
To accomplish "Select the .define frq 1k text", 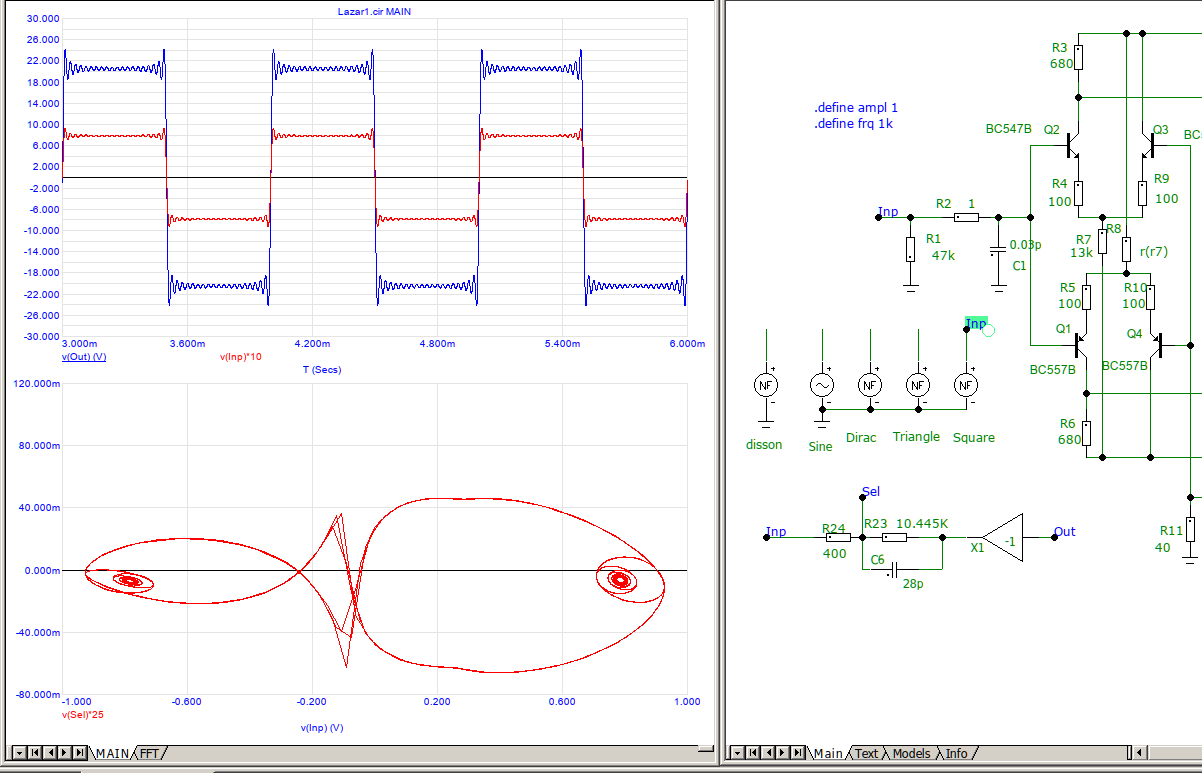I will click(x=853, y=124).
